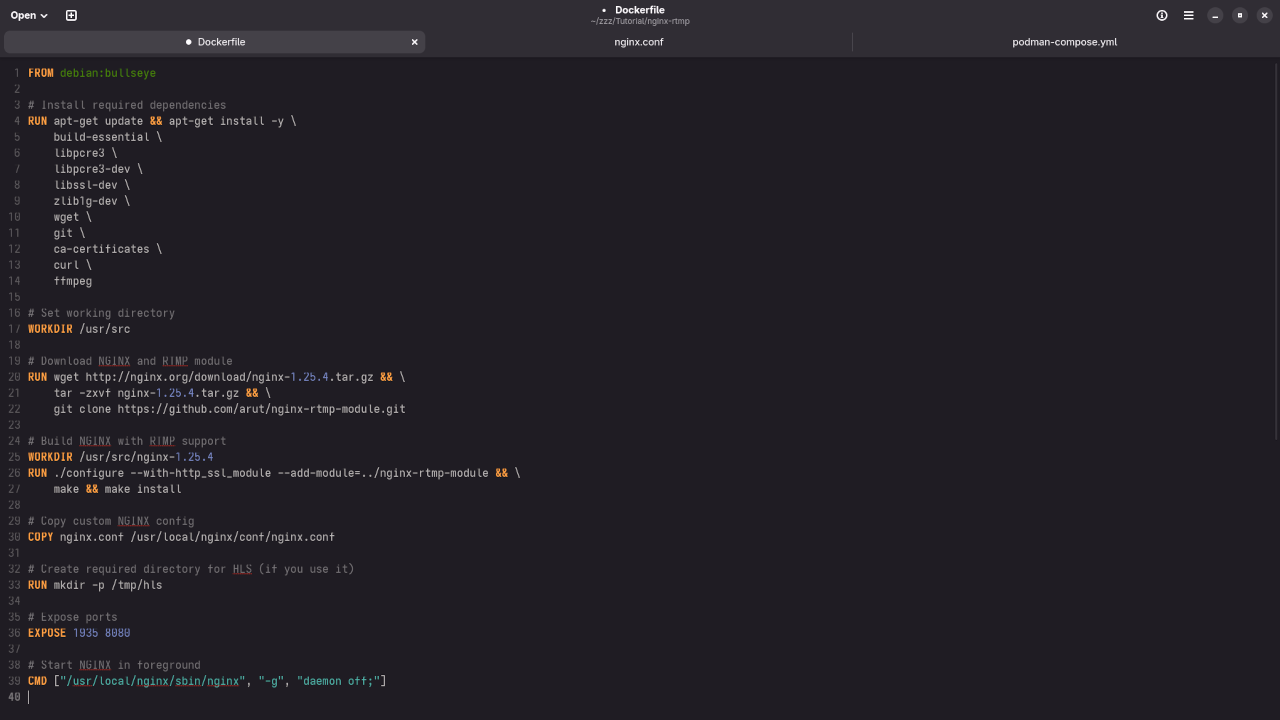Click the 'git \' dependency line
This screenshot has width=1280, height=720.
[70, 233]
